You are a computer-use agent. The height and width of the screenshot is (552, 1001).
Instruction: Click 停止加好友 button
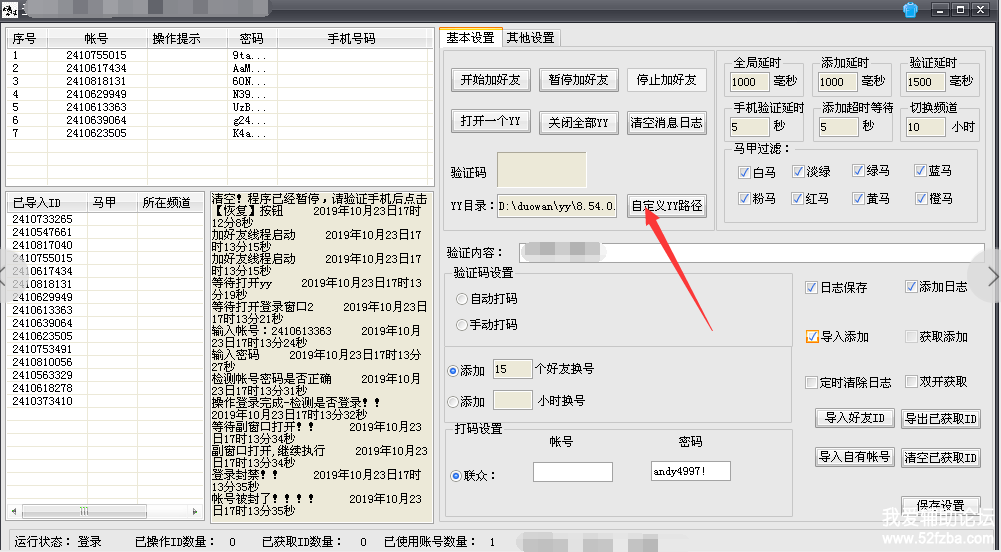(x=666, y=80)
